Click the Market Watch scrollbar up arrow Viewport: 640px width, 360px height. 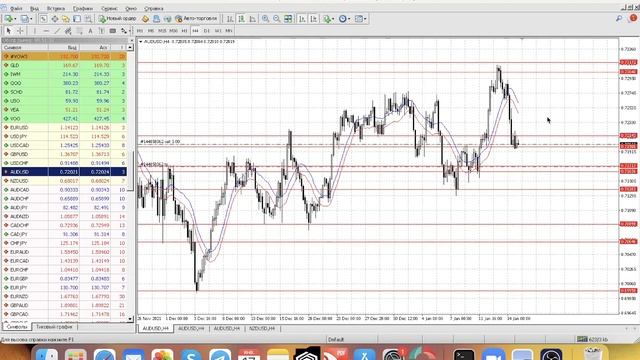pos(130,48)
